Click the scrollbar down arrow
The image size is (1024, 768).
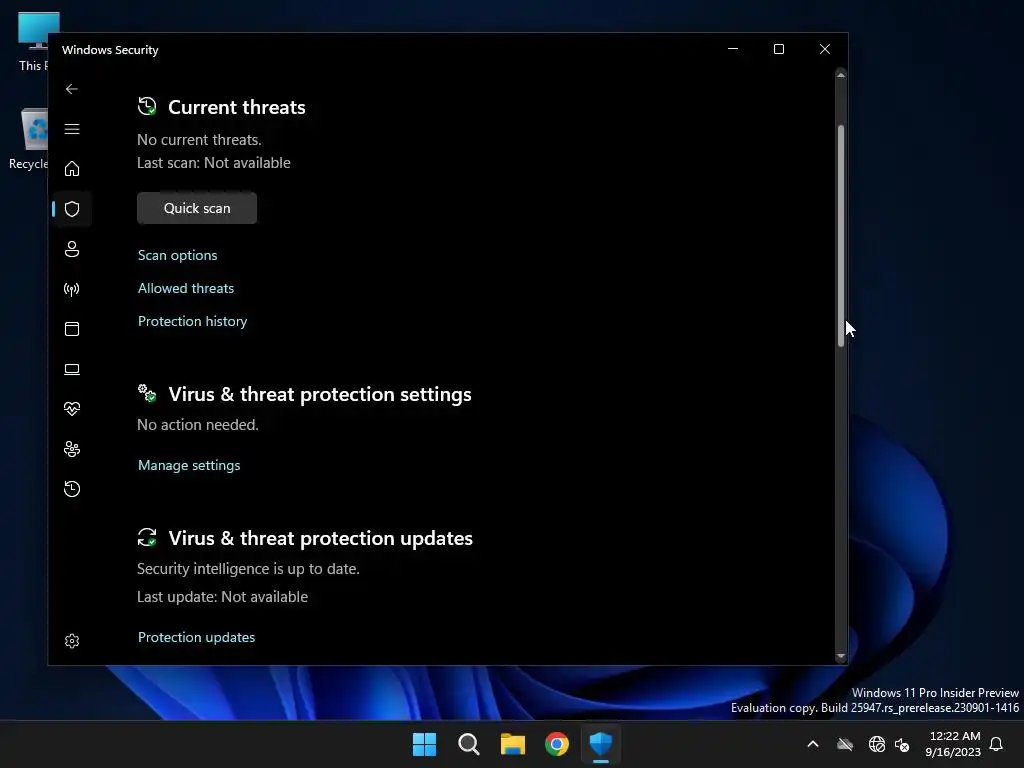pos(841,656)
